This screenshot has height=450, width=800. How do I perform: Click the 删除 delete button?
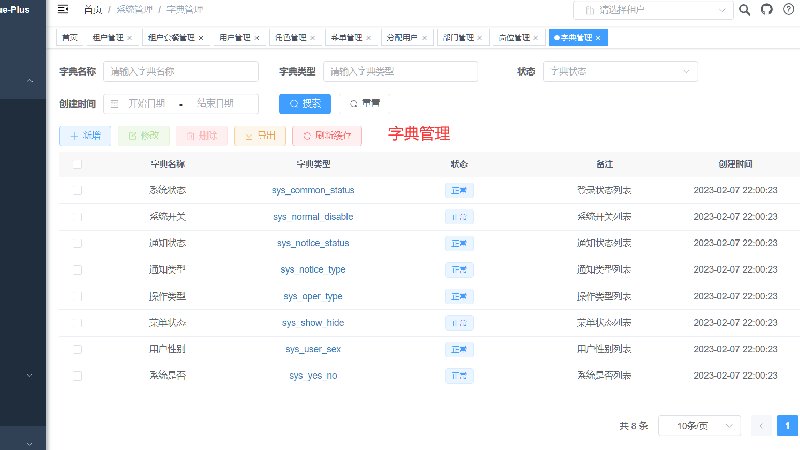(202, 136)
